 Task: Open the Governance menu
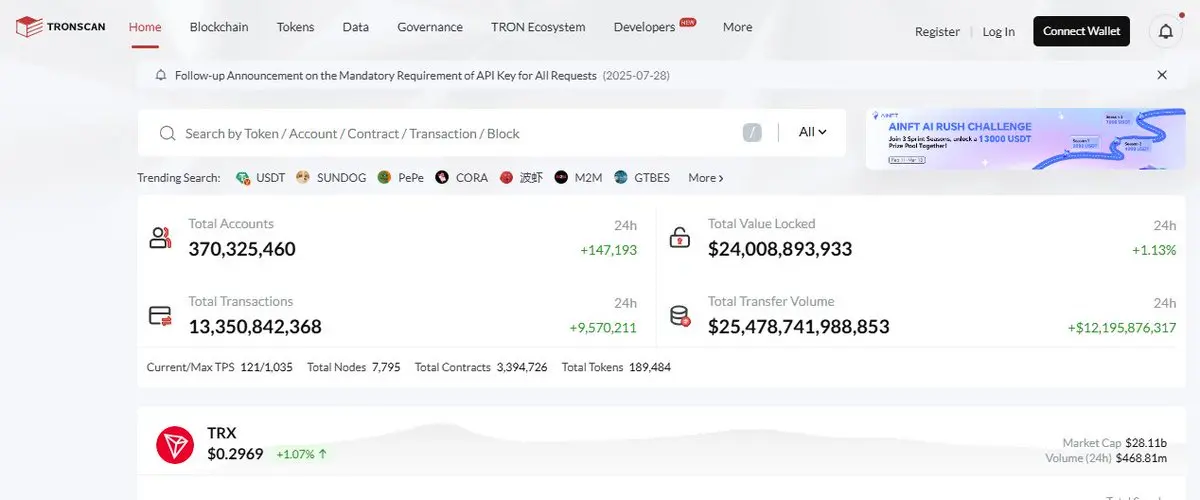pyautogui.click(x=430, y=27)
